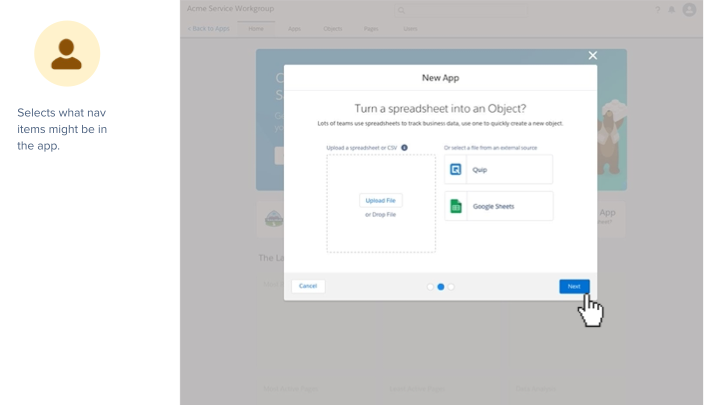Click the persona avatar icon on left
This screenshot has height=405, width=720.
pyautogui.click(x=67, y=53)
